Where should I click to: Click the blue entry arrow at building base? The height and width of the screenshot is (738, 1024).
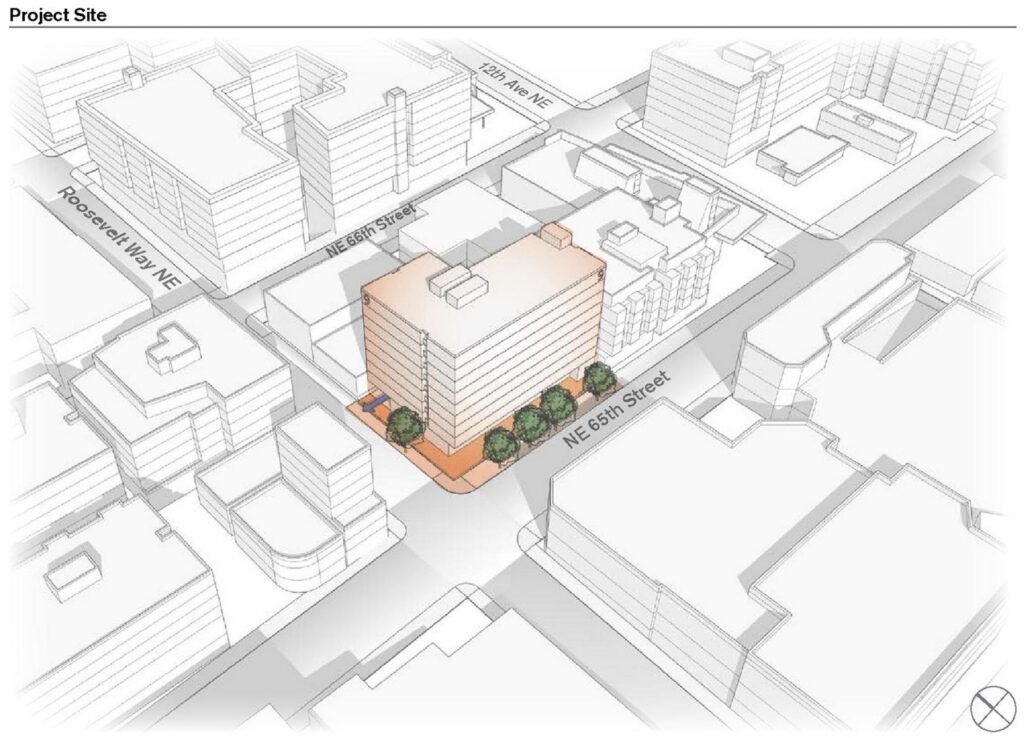click(376, 404)
